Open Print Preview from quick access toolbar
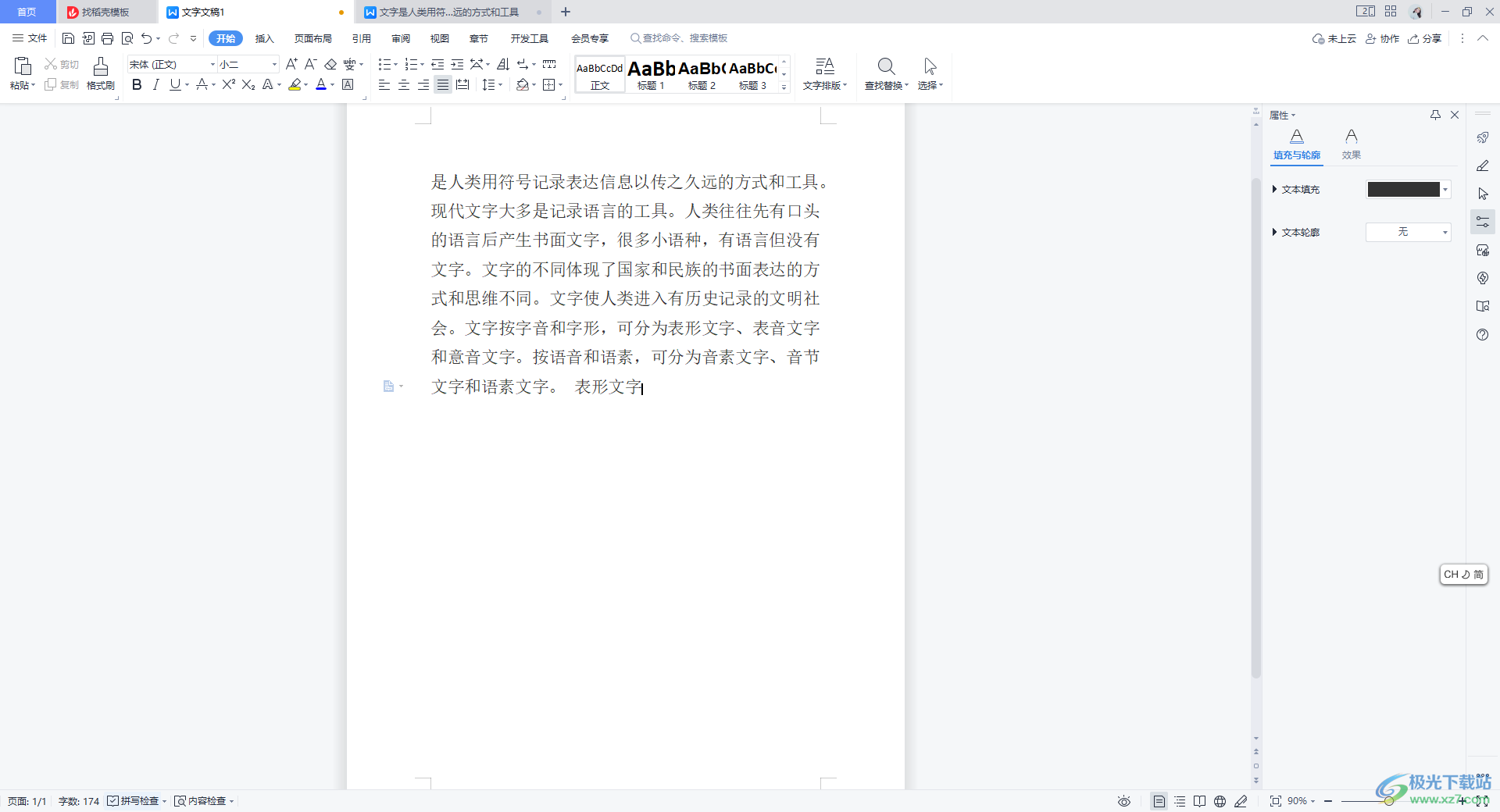This screenshot has height=812, width=1500. pos(127,38)
